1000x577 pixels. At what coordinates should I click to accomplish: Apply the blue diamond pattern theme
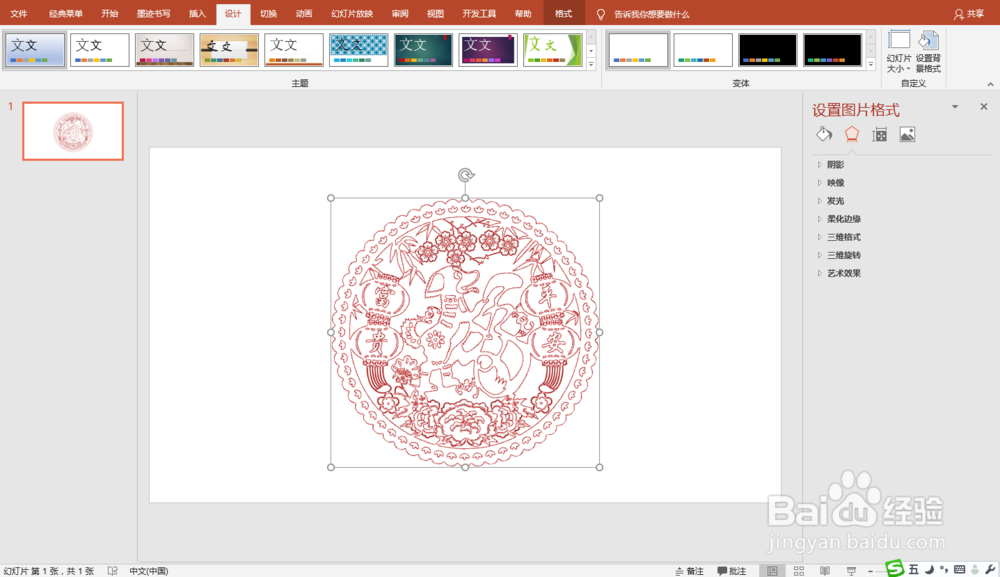pyautogui.click(x=358, y=50)
